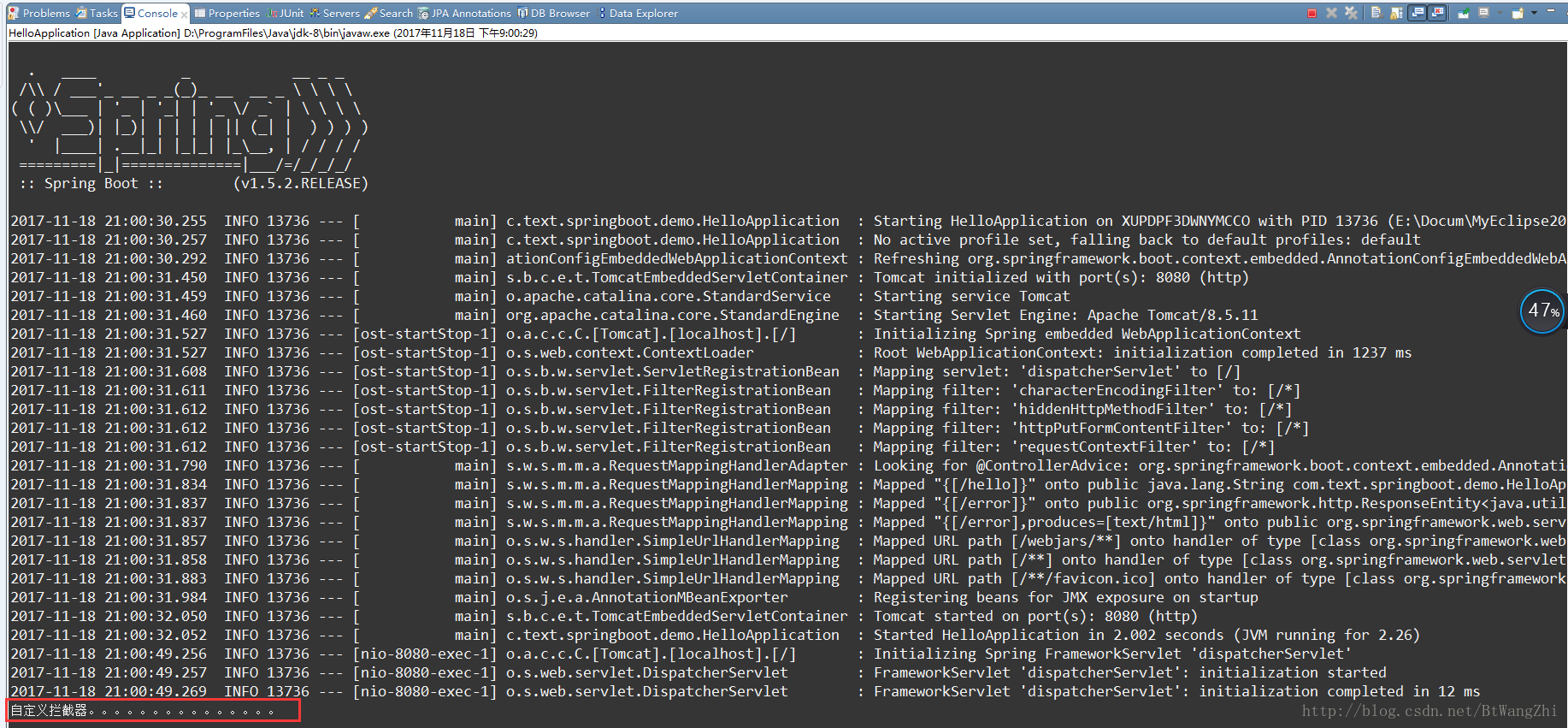Click the timestamp '2017-11-18 21:00:30.255'
The image size is (1568, 728).
pos(109,221)
